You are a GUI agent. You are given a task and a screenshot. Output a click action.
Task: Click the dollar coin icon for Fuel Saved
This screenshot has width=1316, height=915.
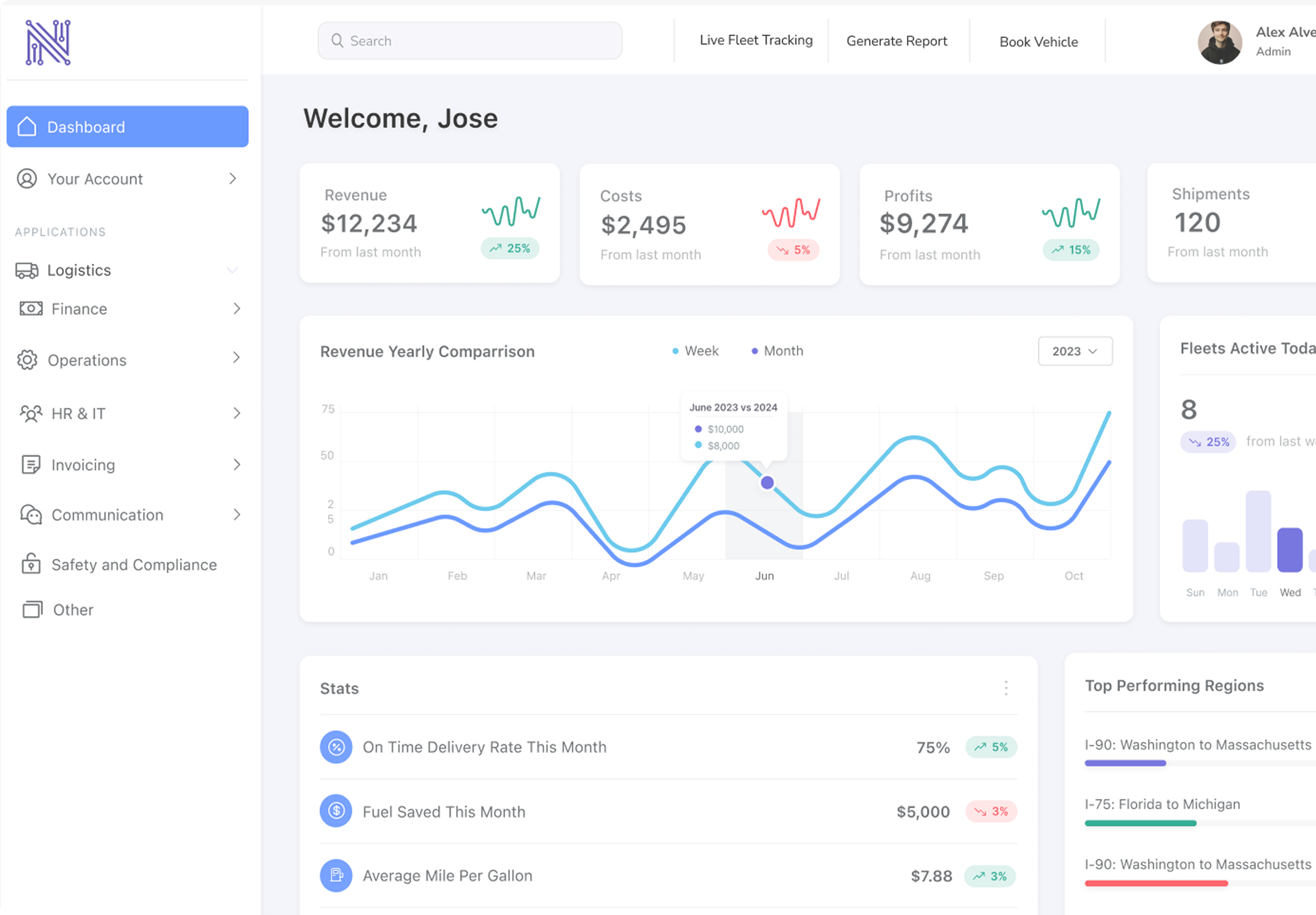click(x=336, y=811)
